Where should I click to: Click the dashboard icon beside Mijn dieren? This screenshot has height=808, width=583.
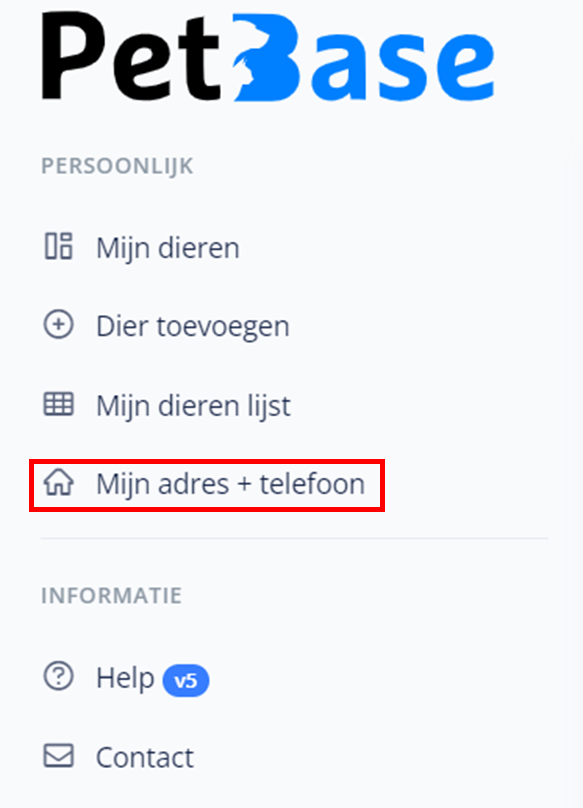coord(58,246)
